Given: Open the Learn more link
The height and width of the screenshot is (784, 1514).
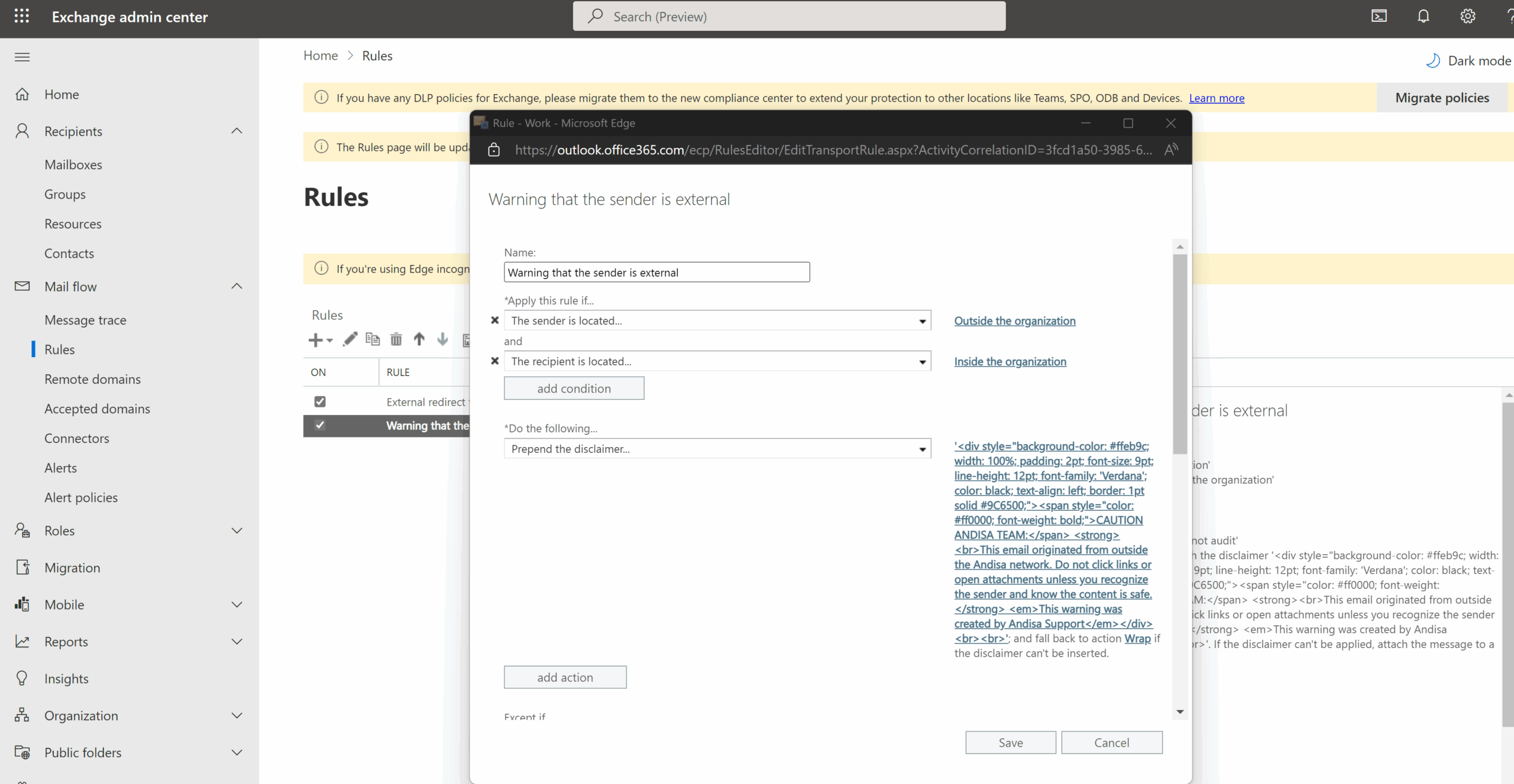Looking at the screenshot, I should 1217,98.
